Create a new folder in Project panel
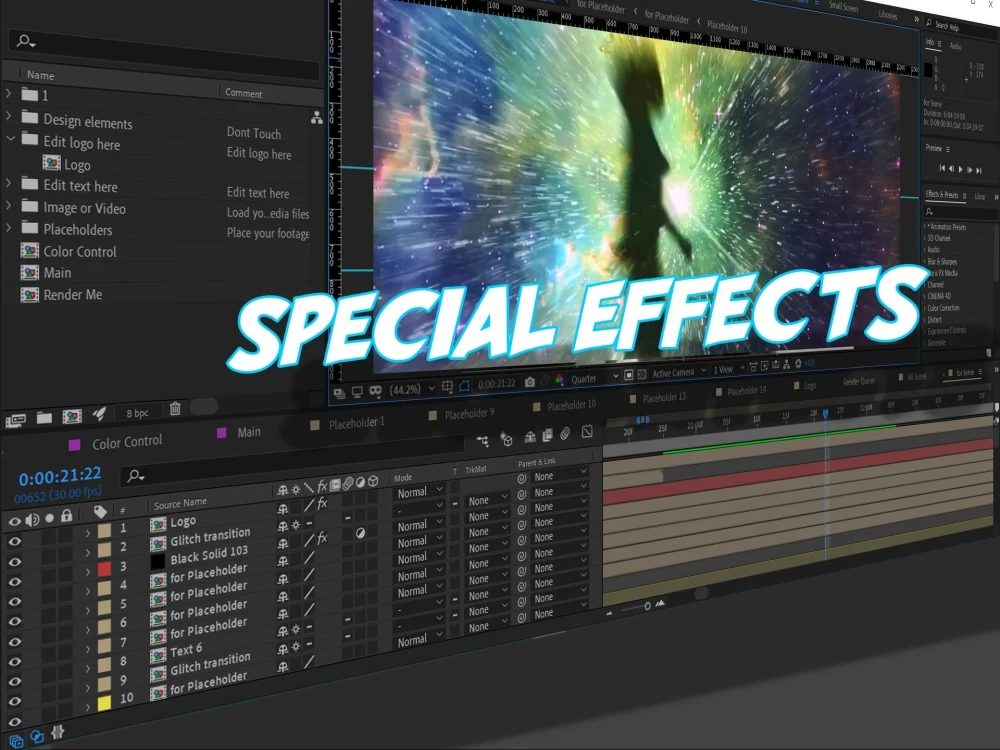Image resolution: width=1000 pixels, height=750 pixels. tap(44, 418)
